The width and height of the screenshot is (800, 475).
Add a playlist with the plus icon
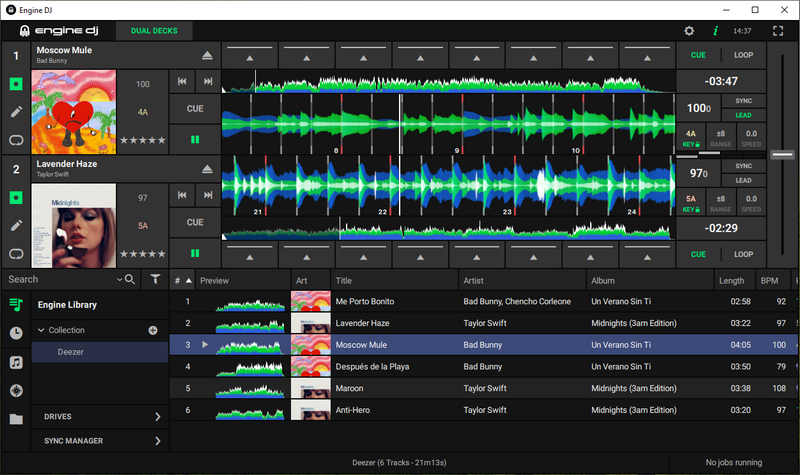tap(153, 330)
